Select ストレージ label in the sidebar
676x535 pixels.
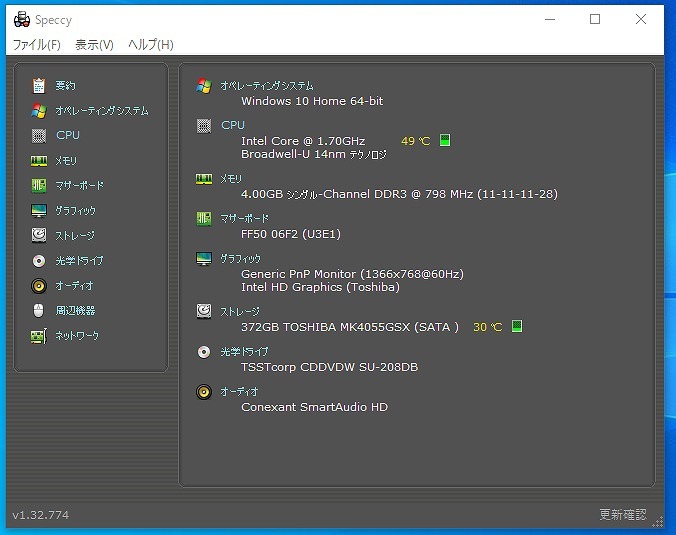point(75,236)
